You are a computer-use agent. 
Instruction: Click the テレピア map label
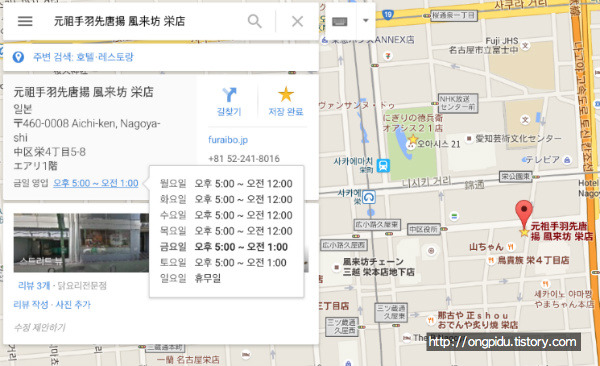tap(542, 159)
